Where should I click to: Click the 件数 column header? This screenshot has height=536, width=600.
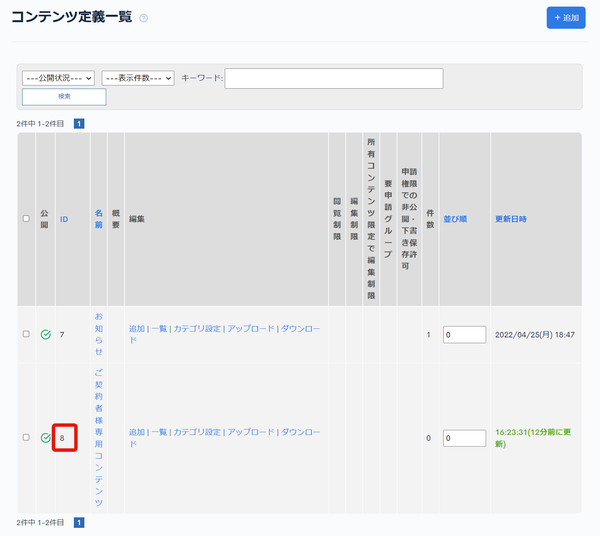click(430, 219)
